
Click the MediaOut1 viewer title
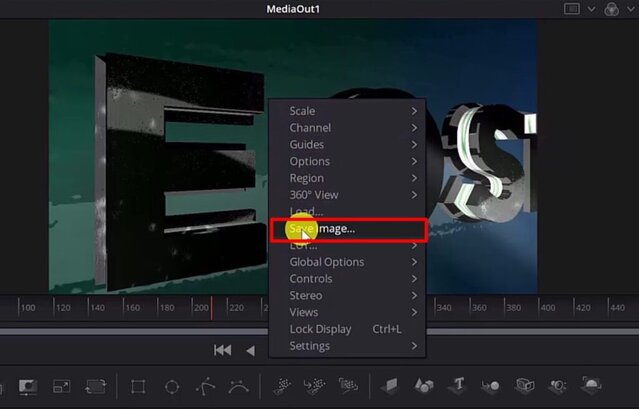pyautogui.click(x=293, y=9)
